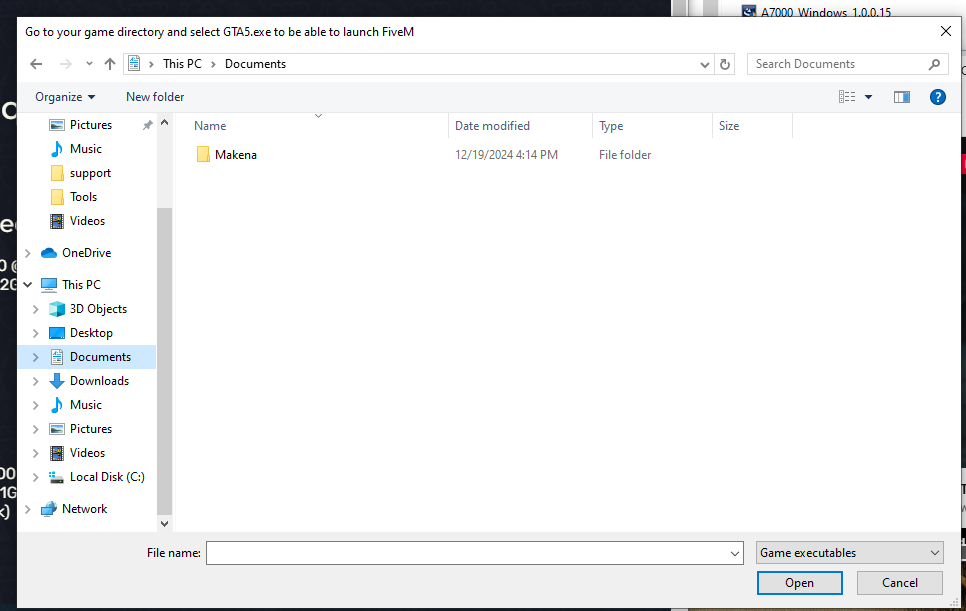Click the Documents icon in address bar
Image resolution: width=966 pixels, height=611 pixels.
point(134,64)
